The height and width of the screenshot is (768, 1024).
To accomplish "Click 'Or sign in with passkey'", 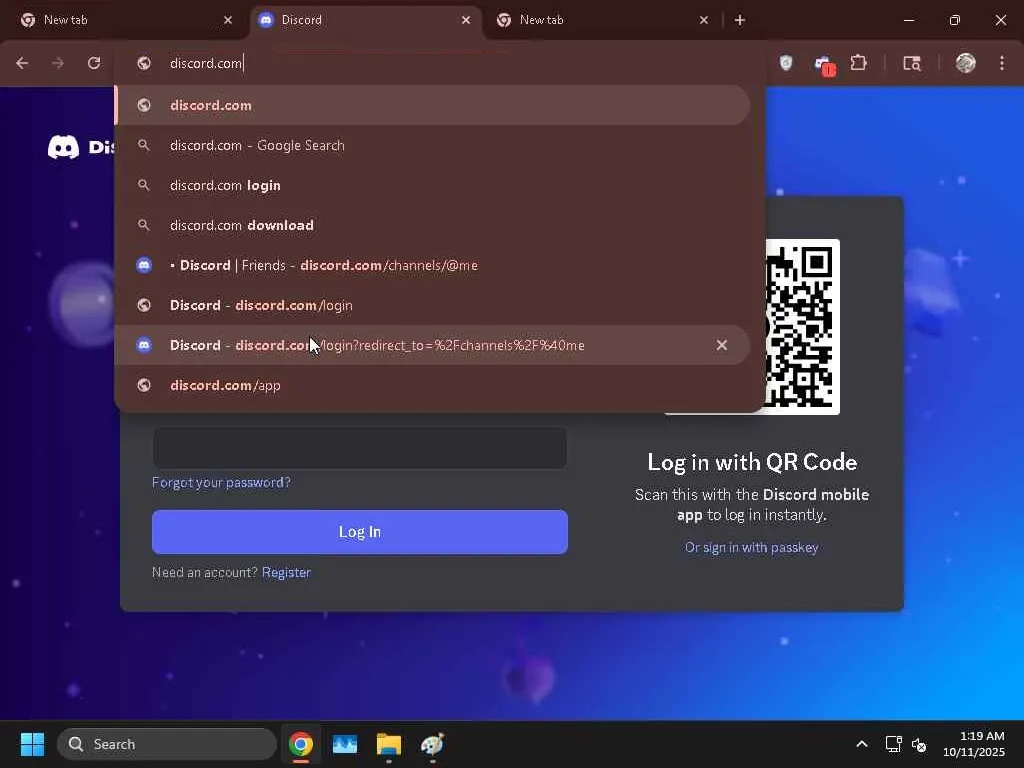I will click(x=752, y=548).
